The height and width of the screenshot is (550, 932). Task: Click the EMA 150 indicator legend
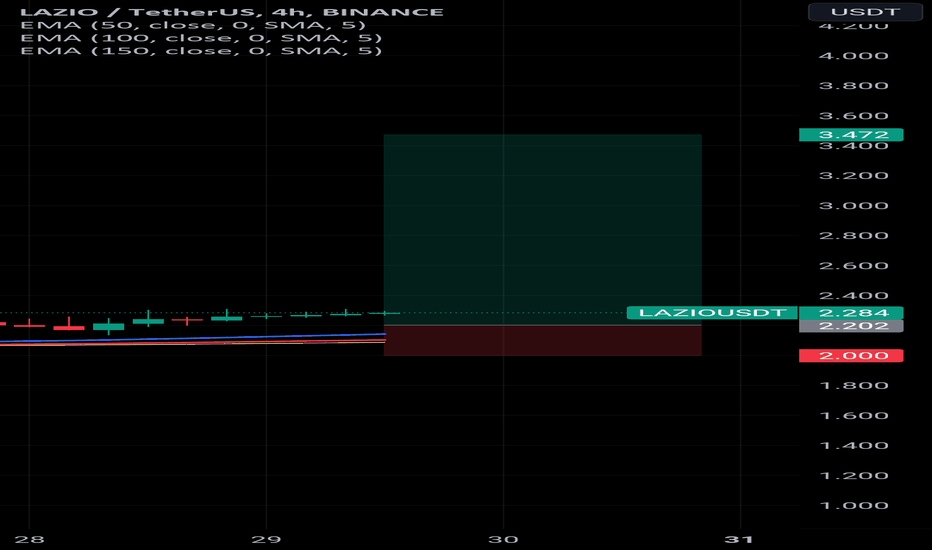[201, 51]
